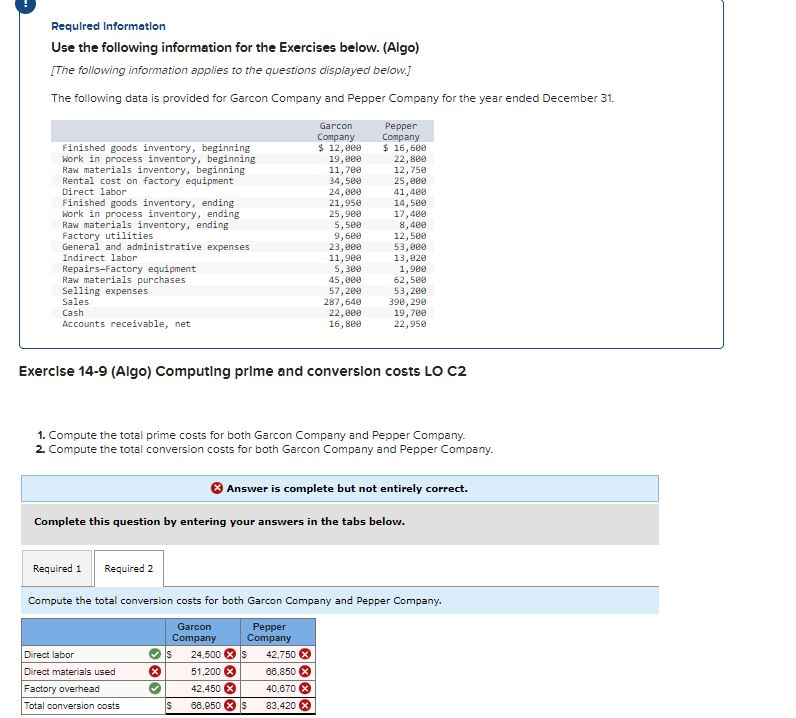Image resolution: width=796 pixels, height=718 pixels.
Task: Click 'Selling expenses' data row
Action: tap(243, 290)
